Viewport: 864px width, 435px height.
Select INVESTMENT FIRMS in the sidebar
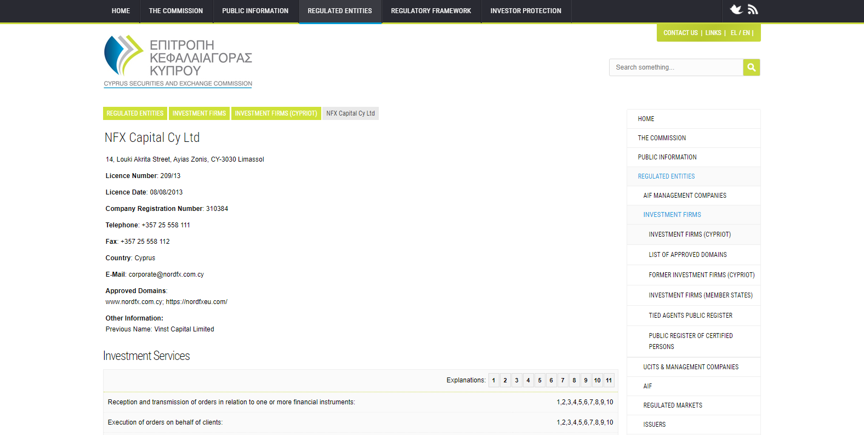694,215
